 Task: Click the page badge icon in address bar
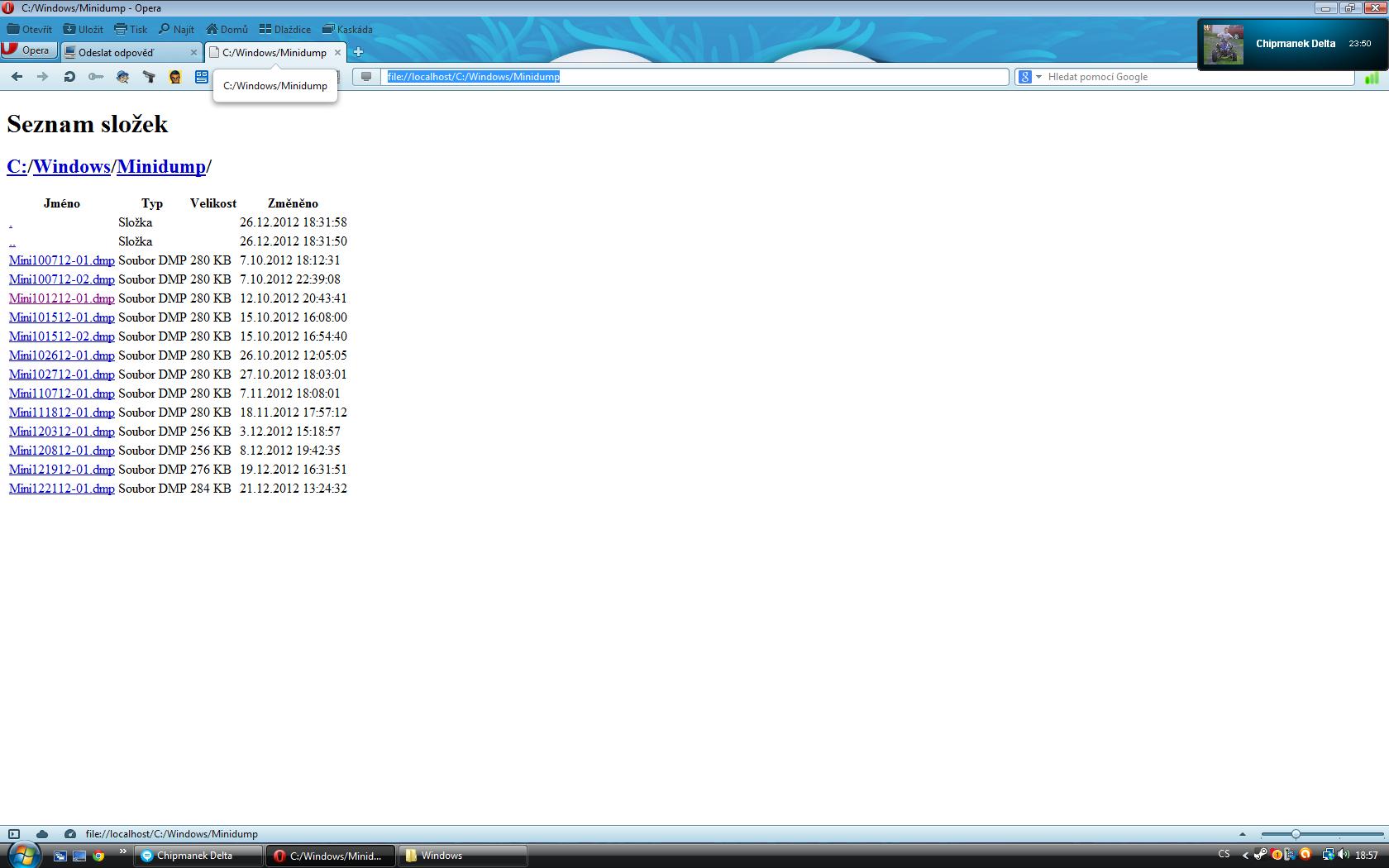pyautogui.click(x=366, y=77)
